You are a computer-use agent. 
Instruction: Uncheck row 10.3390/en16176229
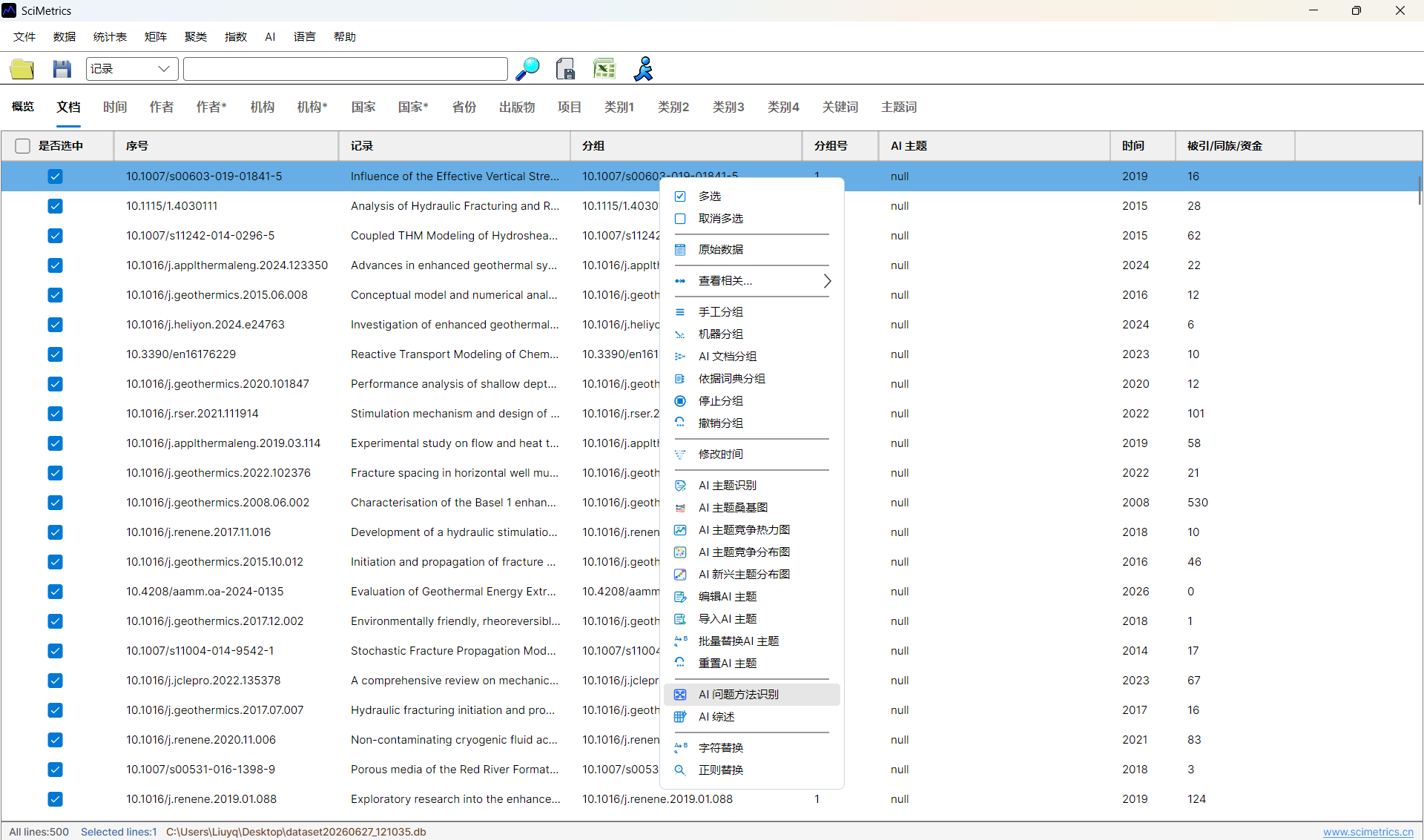pyautogui.click(x=55, y=354)
